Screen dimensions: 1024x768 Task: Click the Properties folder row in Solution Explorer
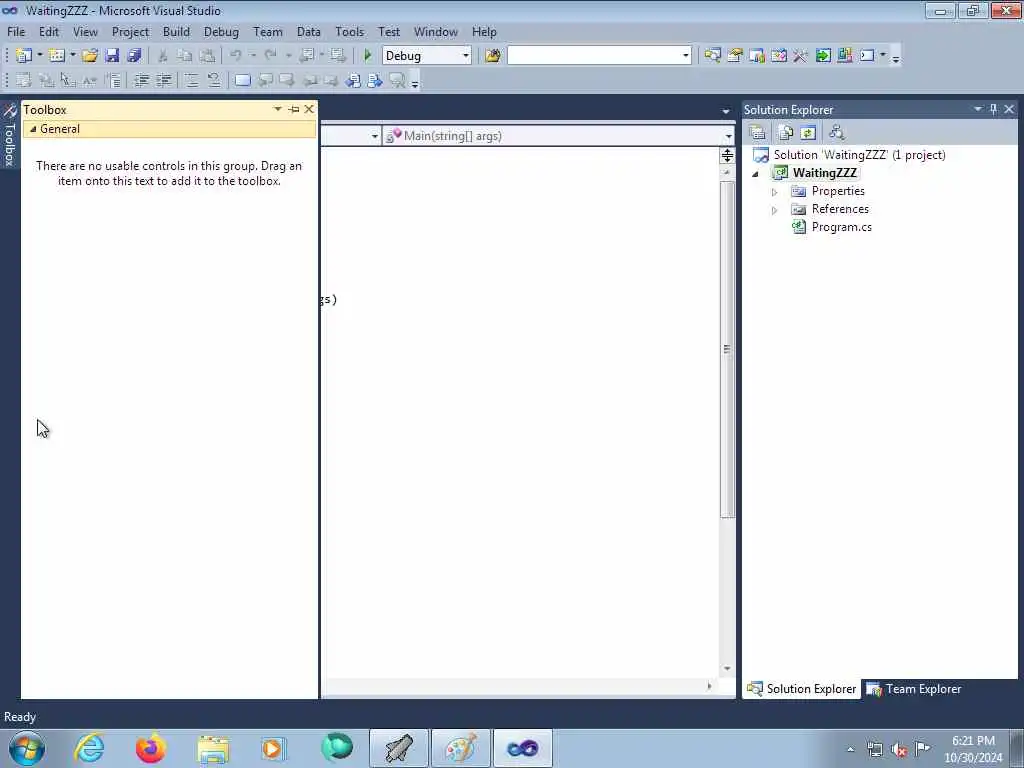(838, 191)
